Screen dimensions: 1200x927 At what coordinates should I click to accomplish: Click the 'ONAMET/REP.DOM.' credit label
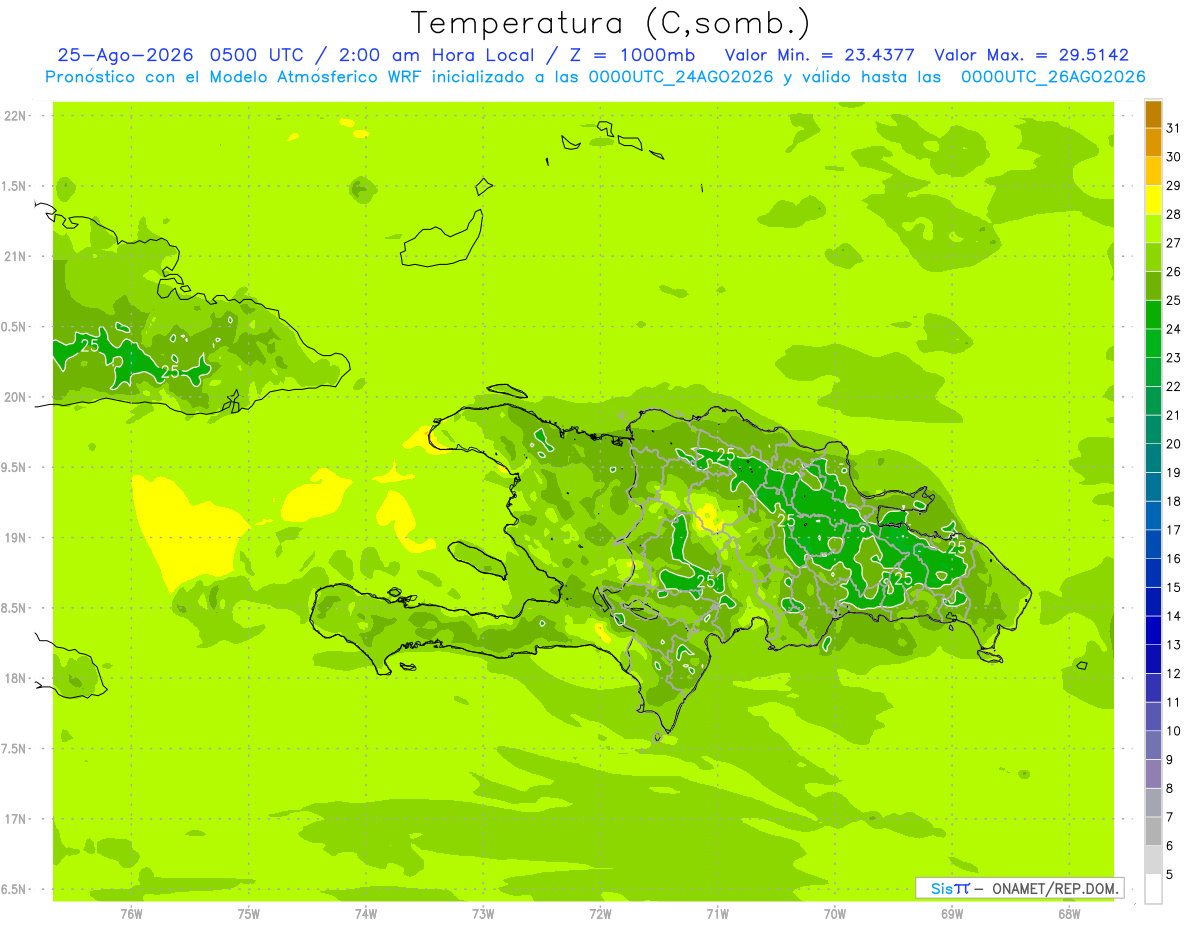pos(1055,888)
